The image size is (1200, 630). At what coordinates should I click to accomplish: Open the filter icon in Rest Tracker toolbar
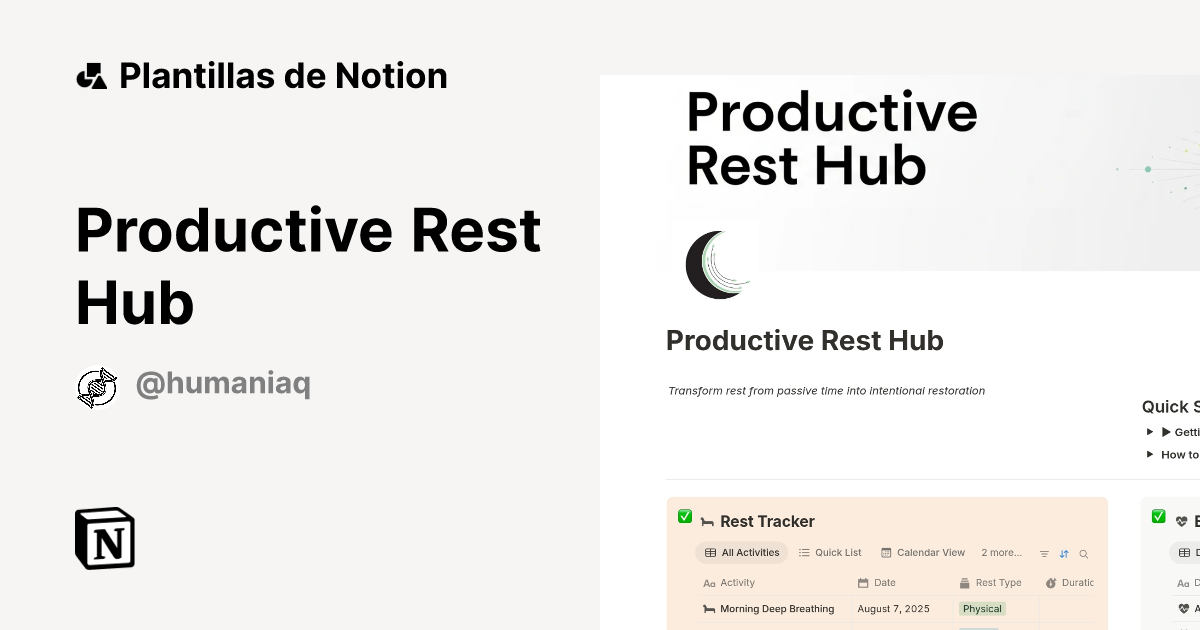point(1044,553)
